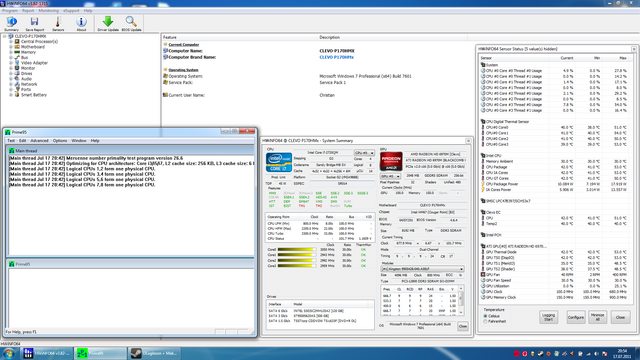
Task: Click the Core3 clock usage bar
Action: [x=296, y=266]
